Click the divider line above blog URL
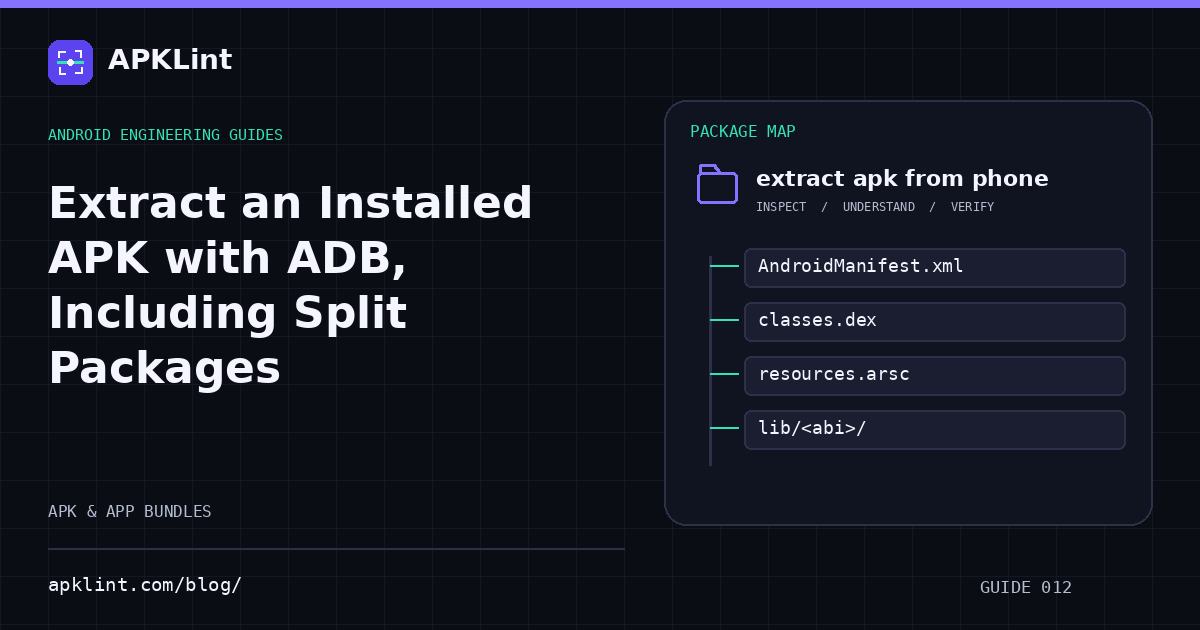This screenshot has width=1200, height=630. coord(336,549)
